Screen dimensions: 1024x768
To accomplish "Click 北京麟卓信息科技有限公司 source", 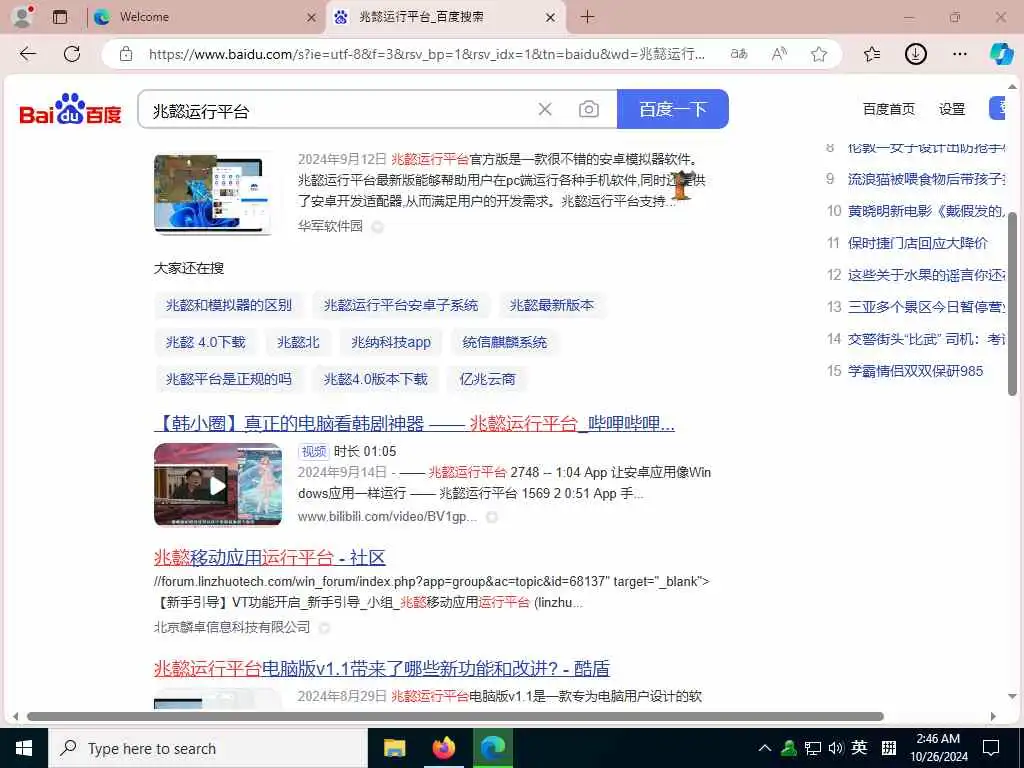I will tap(232, 627).
